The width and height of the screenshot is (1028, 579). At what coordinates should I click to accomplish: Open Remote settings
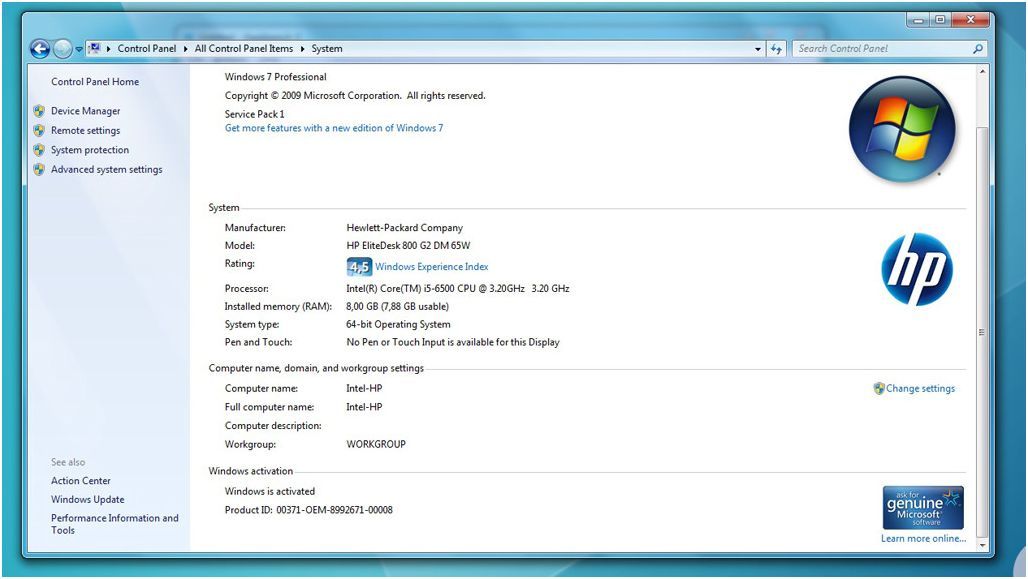pos(84,130)
